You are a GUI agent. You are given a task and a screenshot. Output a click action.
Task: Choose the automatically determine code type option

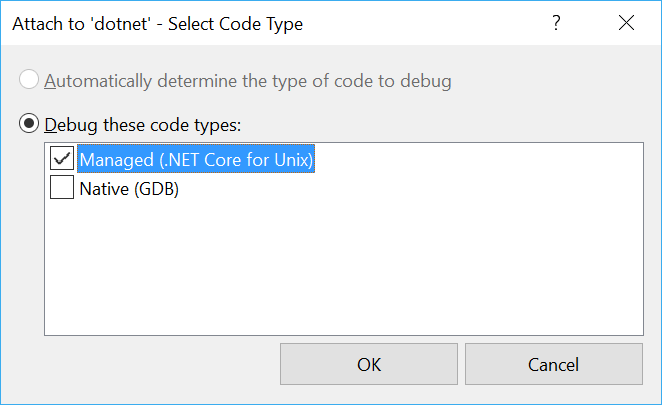30,81
